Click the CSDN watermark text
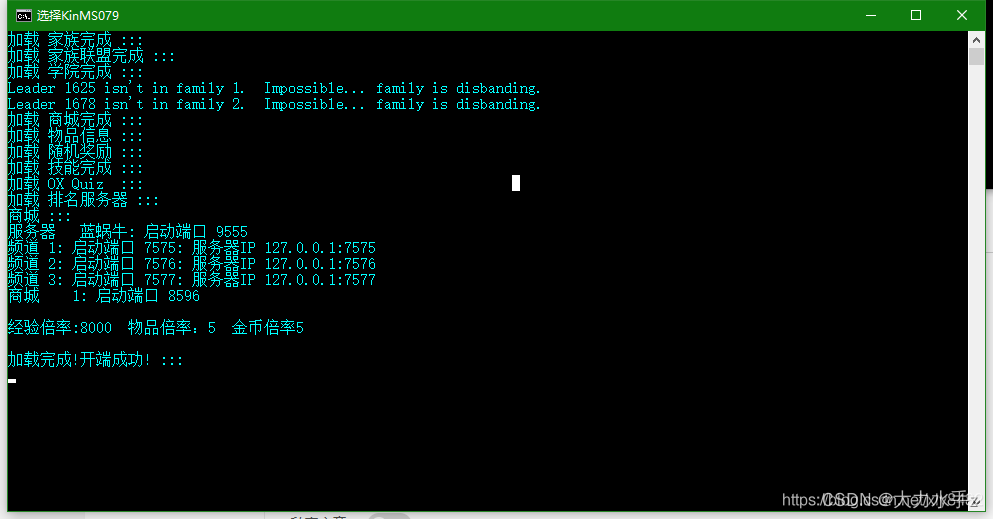 [x=882, y=499]
